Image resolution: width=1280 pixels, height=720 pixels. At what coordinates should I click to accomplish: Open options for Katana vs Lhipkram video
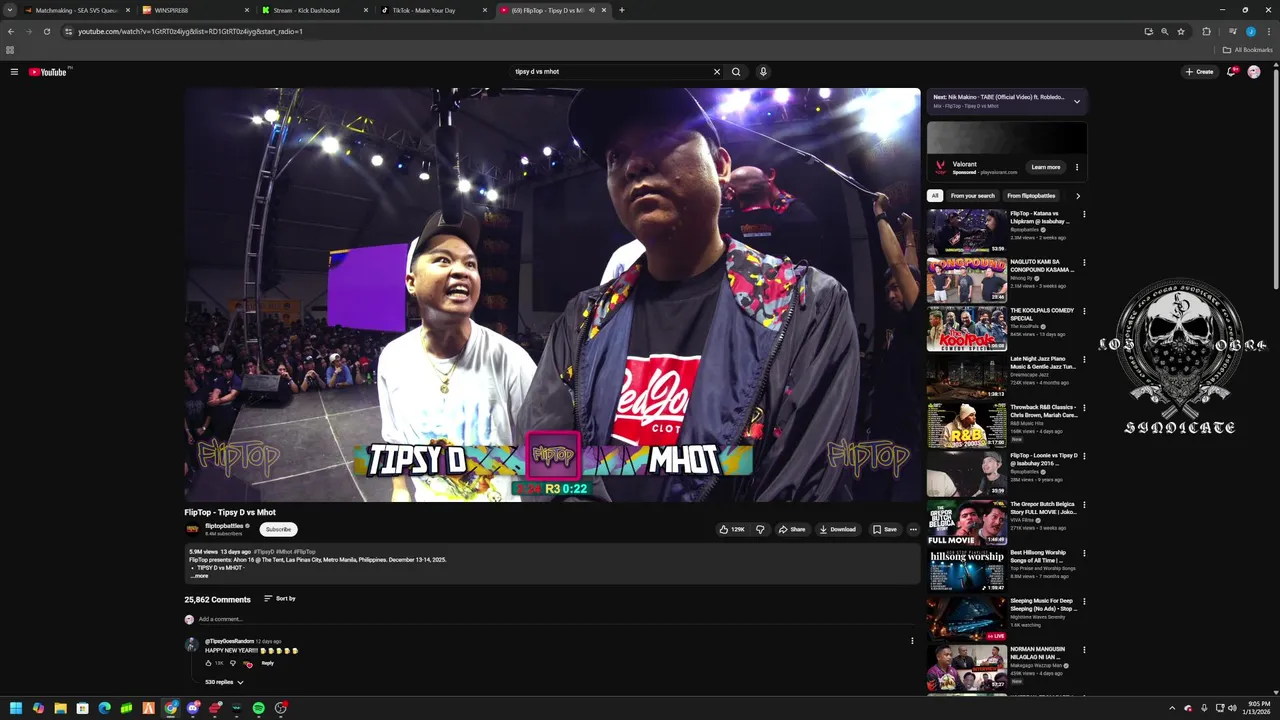pos(1084,214)
